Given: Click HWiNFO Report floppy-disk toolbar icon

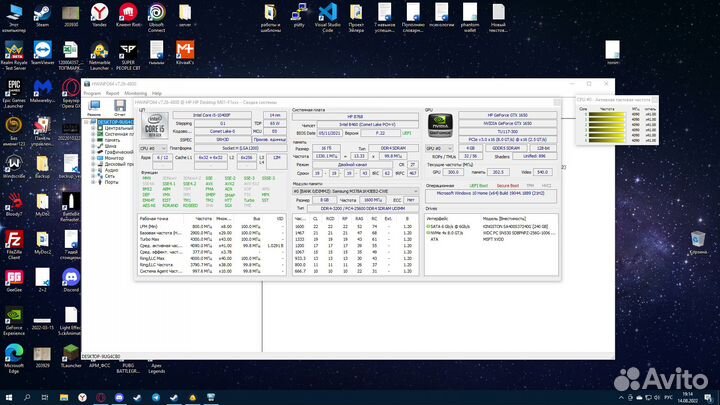Looking at the screenshot, I should (x=120, y=108).
